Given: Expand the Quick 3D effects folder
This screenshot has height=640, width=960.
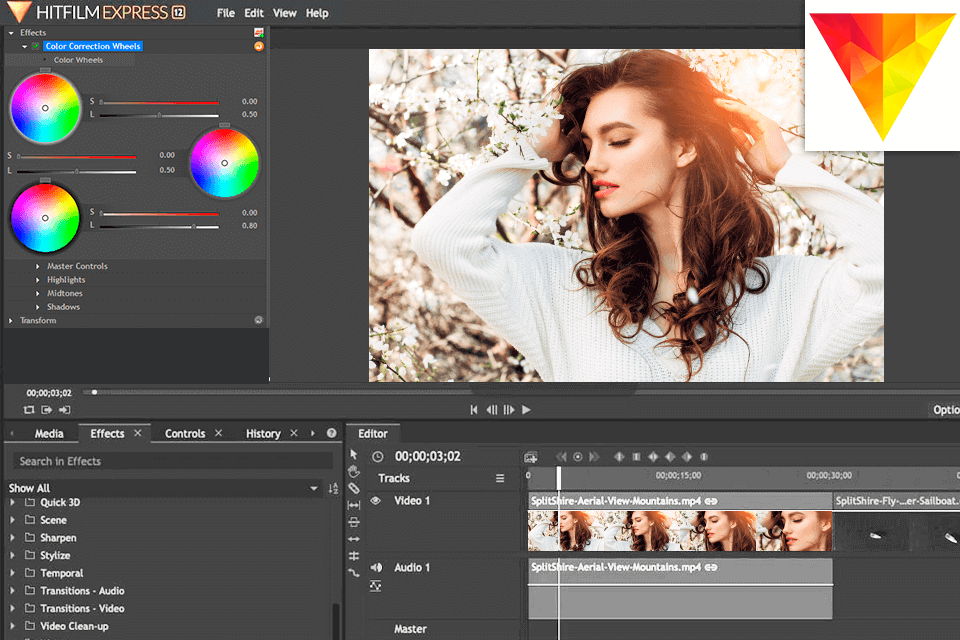Looking at the screenshot, I should coord(12,502).
